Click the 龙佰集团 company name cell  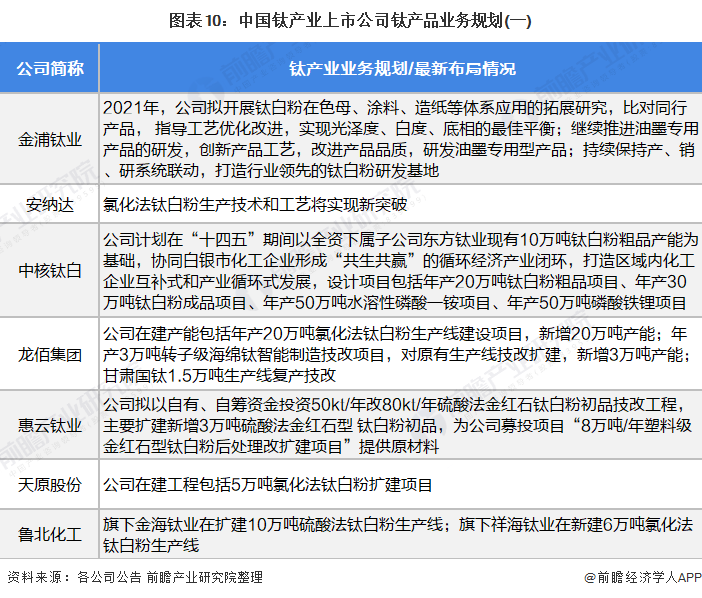(50, 354)
